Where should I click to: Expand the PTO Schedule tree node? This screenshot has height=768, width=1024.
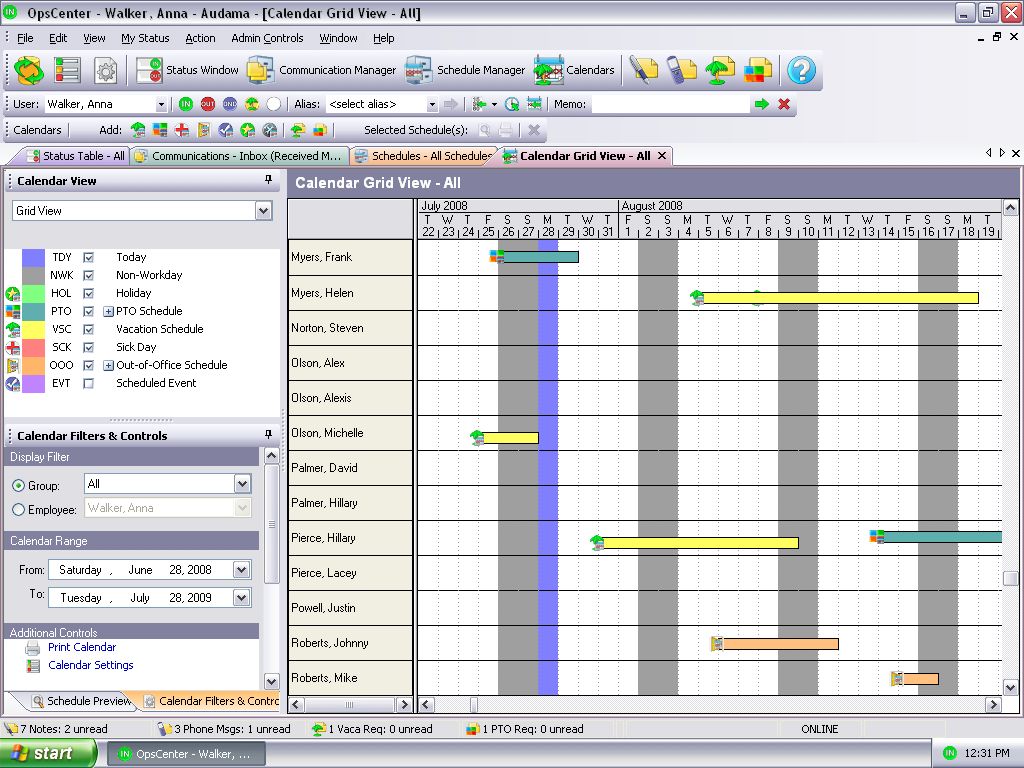click(108, 311)
